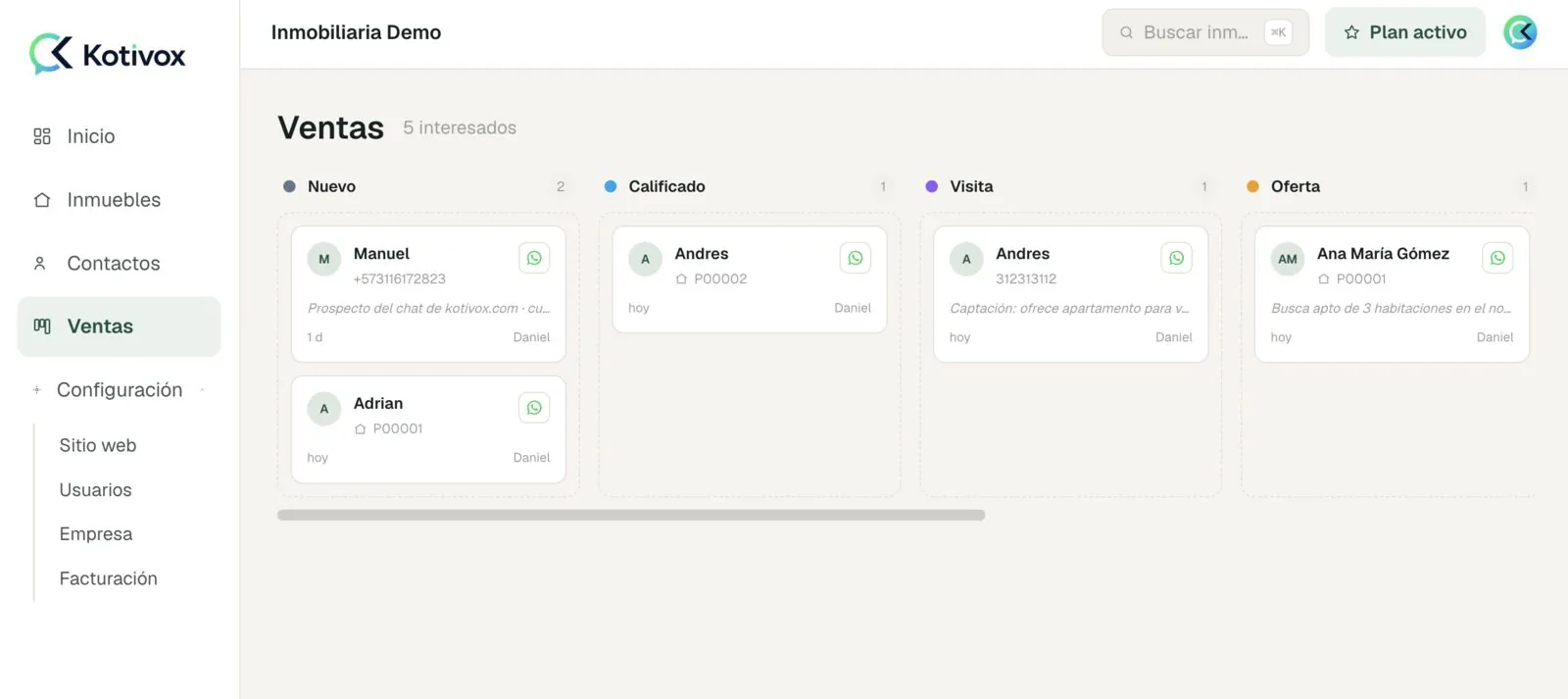Click the search magnifier icon
The height and width of the screenshot is (699, 1568).
1127,32
